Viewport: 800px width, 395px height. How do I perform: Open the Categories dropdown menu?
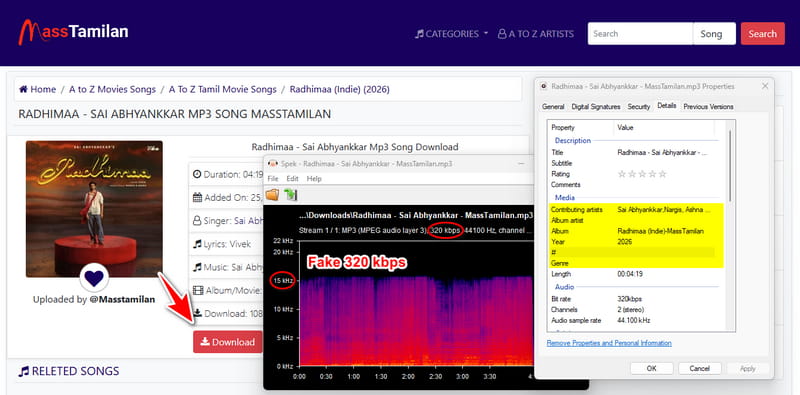[x=452, y=34]
